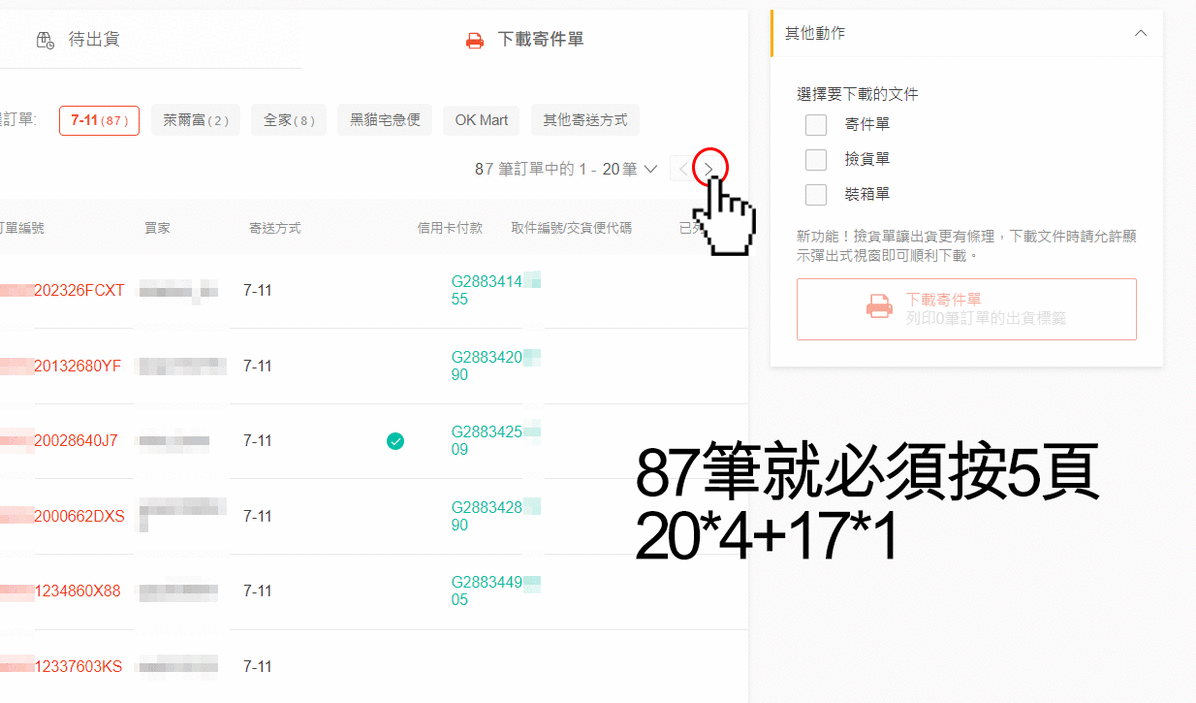Filter orders by 其他寄送方式
Image resolution: width=1196 pixels, height=703 pixels.
pos(585,120)
